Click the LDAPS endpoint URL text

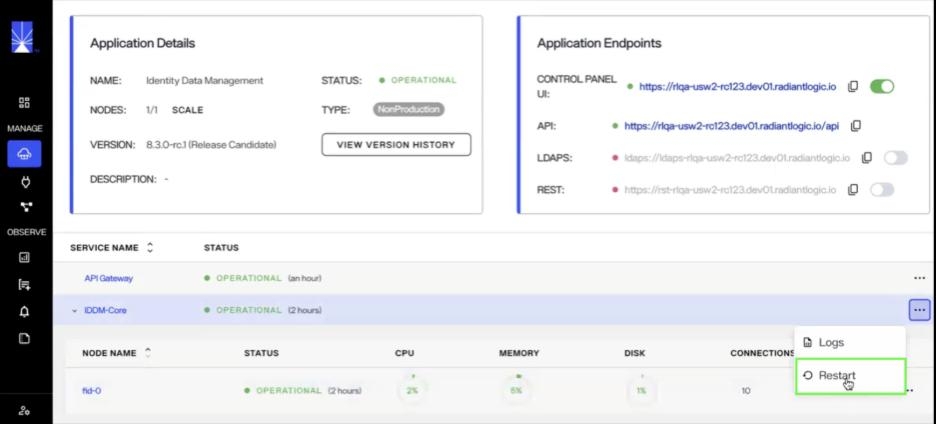(737, 158)
